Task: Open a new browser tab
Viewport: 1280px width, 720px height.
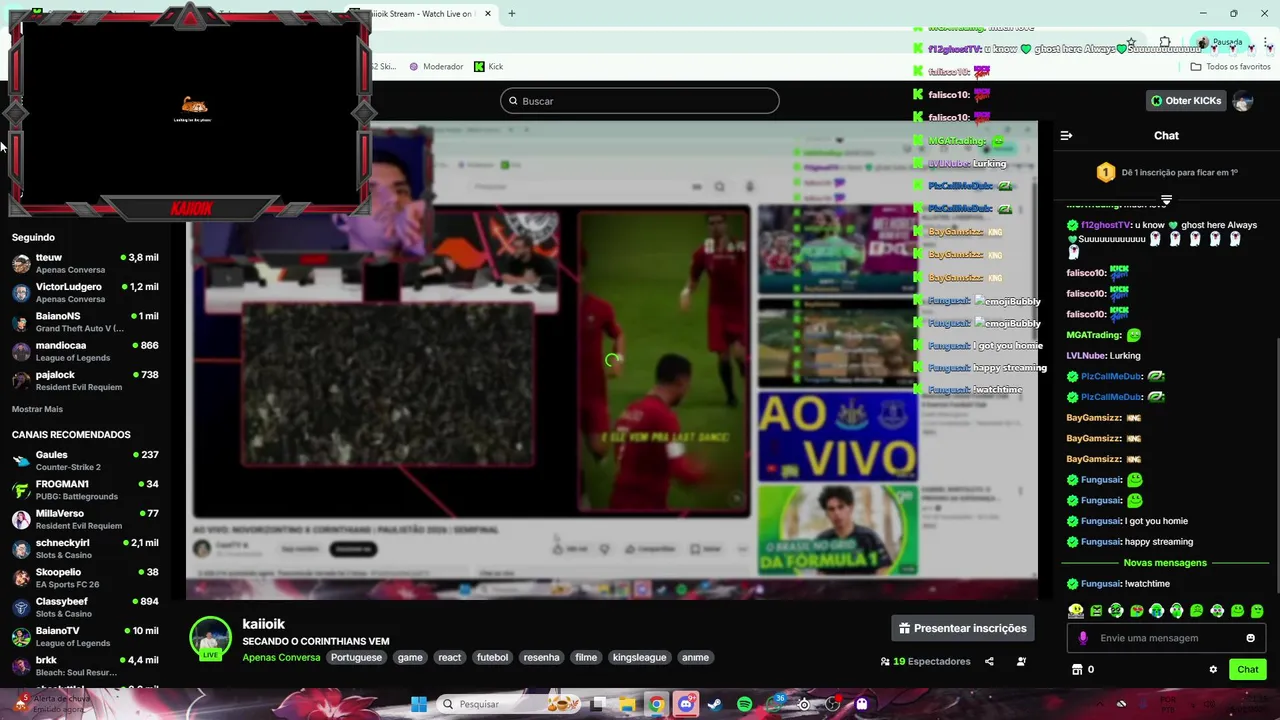Action: pos(511,13)
